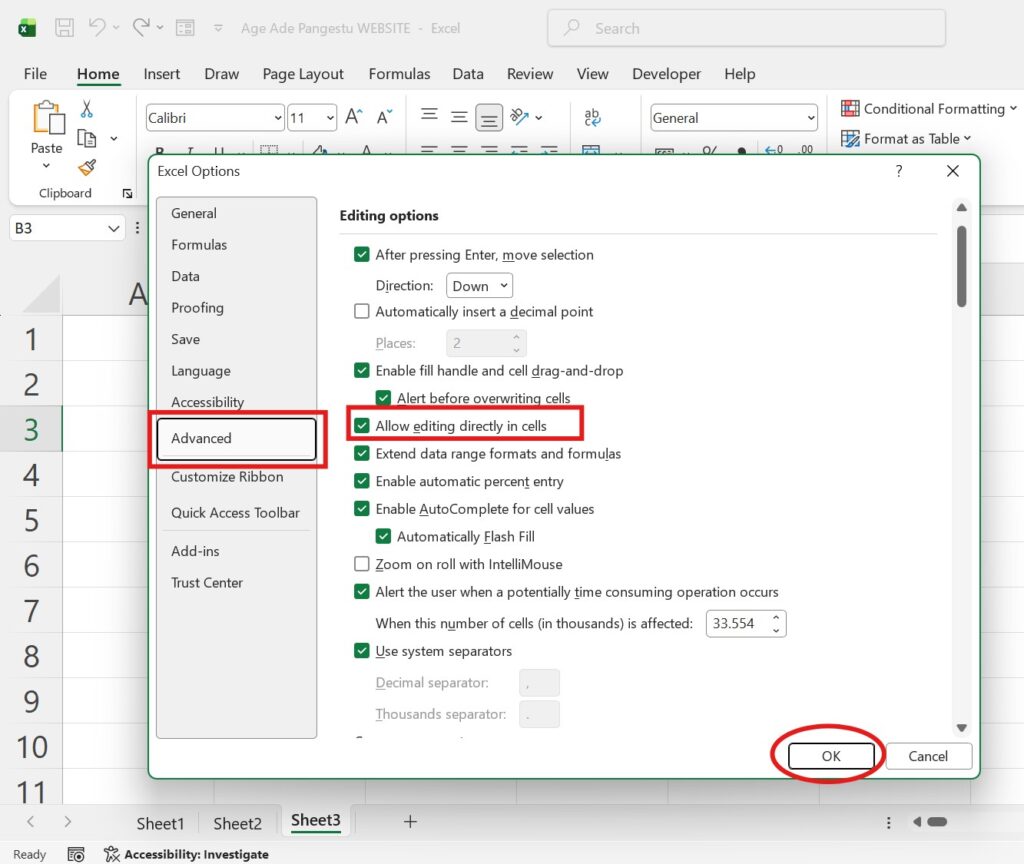Expand the Paste options arrow
Image resolution: width=1024 pixels, height=864 pixels.
pos(46,166)
